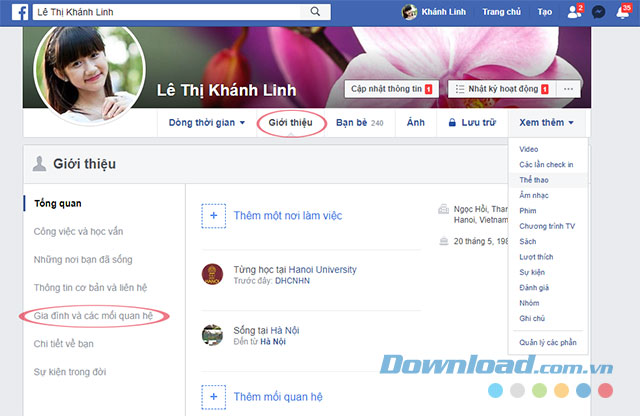Viewport: 640px width, 416px height.
Task: Open the Giới thiệu tab
Action: 291,122
